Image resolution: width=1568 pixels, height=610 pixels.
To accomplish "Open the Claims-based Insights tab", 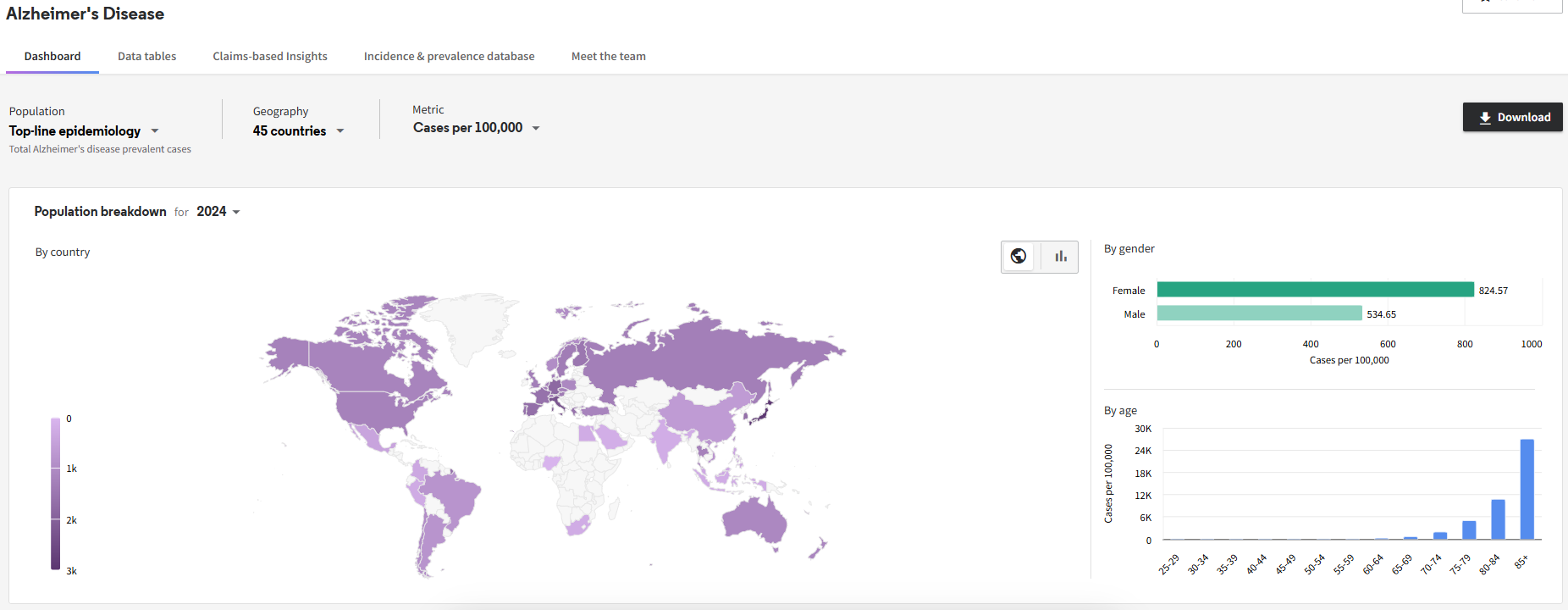I will point(270,57).
